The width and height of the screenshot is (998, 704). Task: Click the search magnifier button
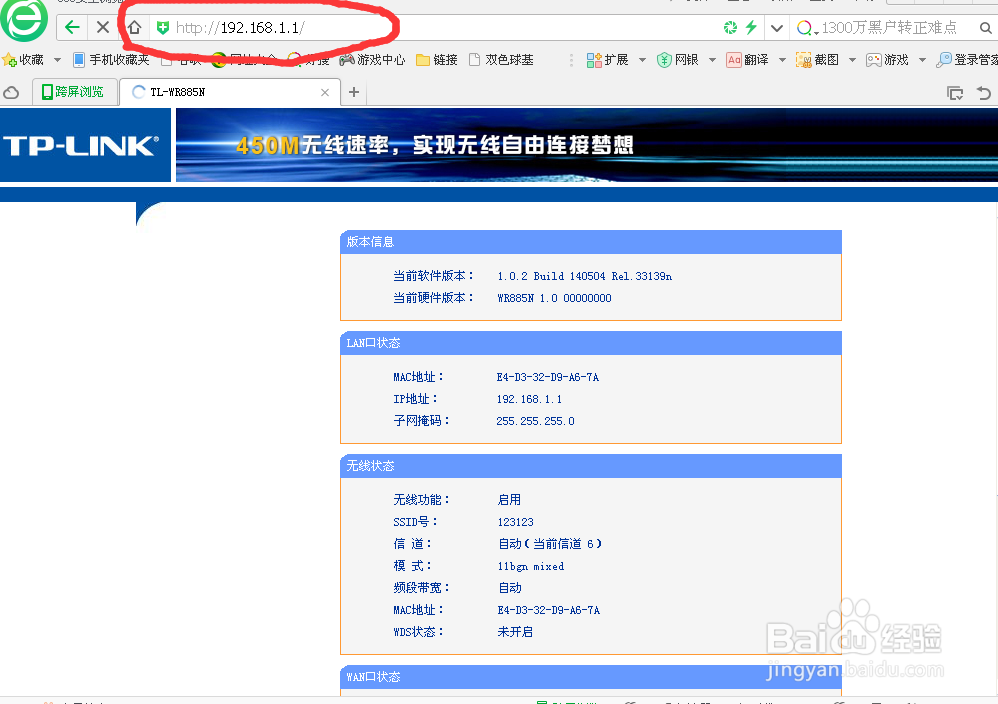(985, 28)
